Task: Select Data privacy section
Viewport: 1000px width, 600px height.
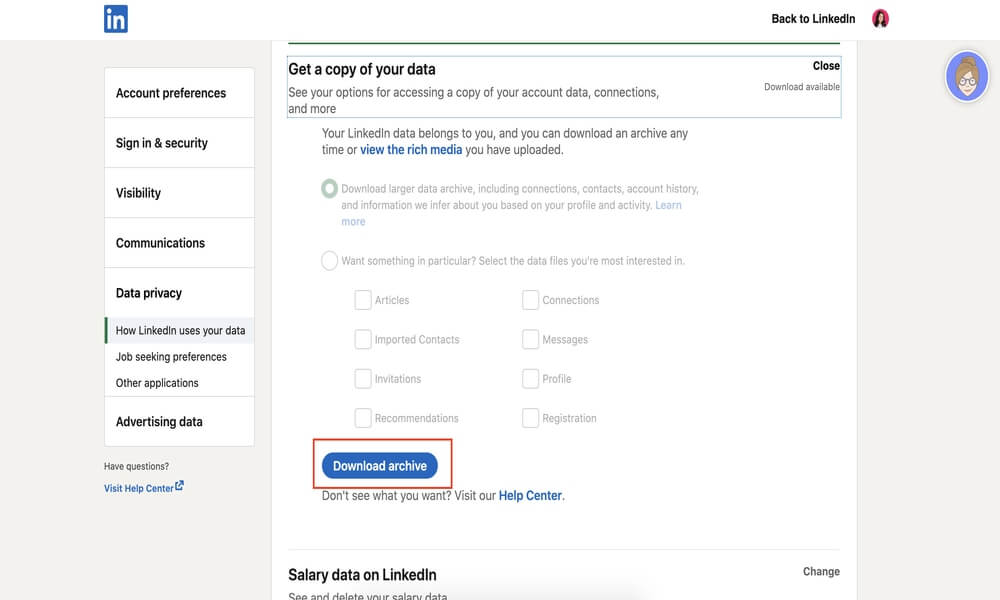Action: tap(179, 293)
